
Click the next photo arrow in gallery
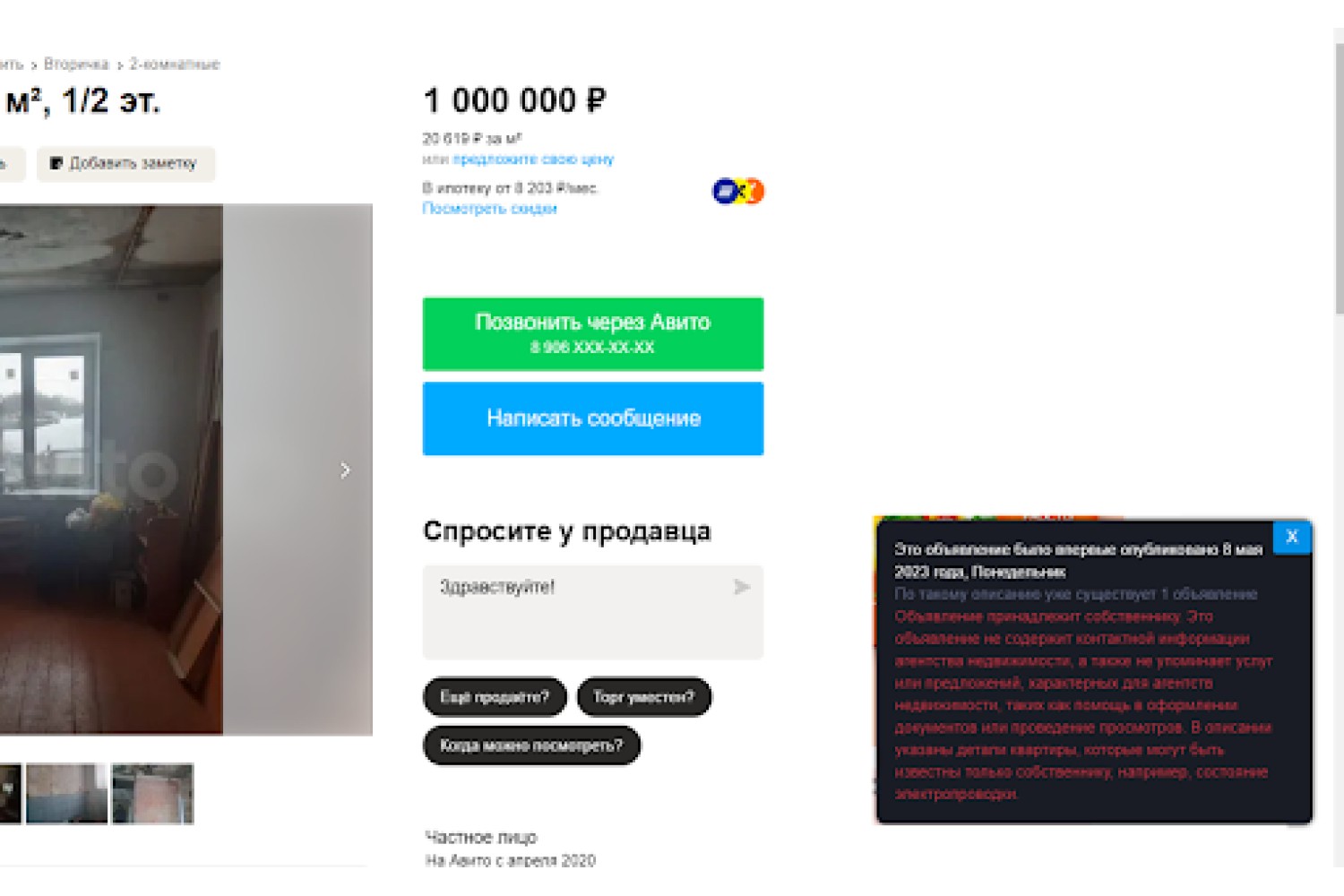click(345, 470)
